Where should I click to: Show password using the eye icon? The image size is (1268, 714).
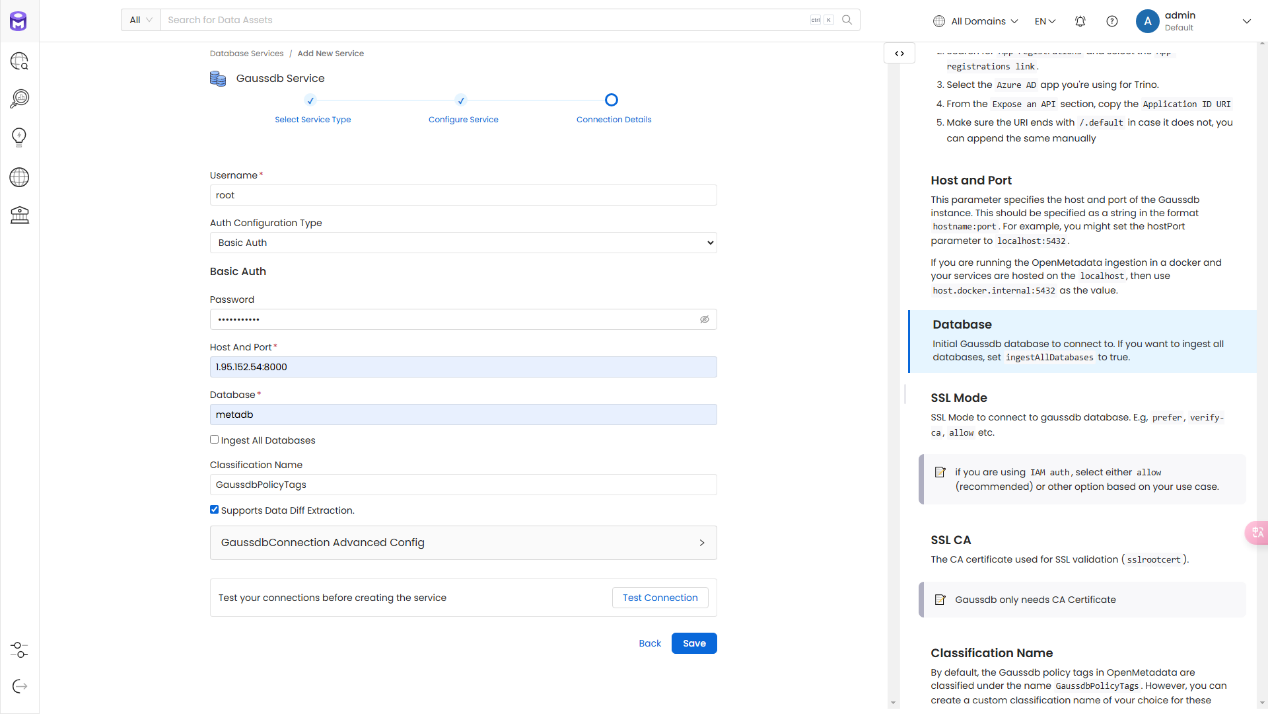pos(704,319)
